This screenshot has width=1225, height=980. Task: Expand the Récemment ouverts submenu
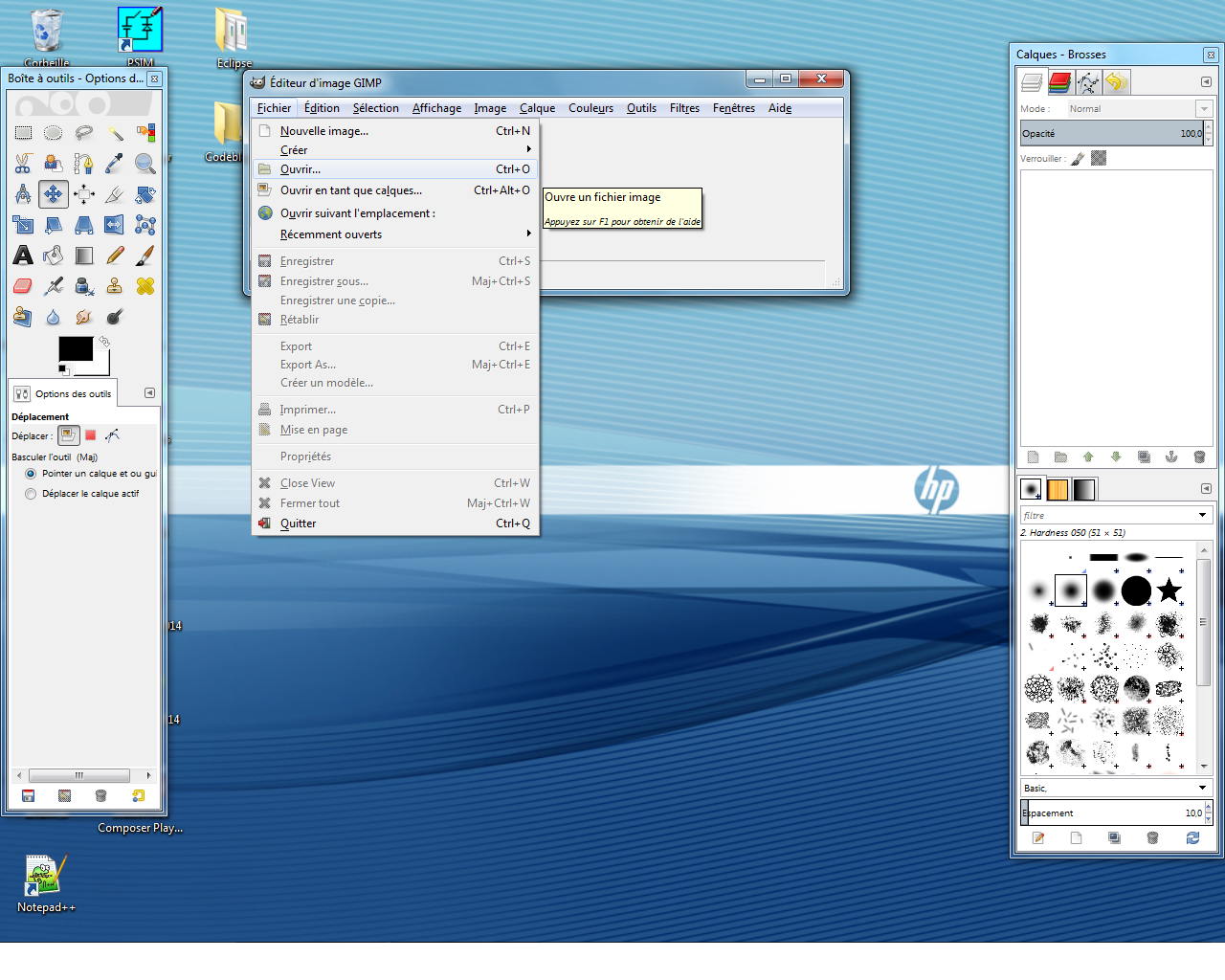tap(395, 234)
